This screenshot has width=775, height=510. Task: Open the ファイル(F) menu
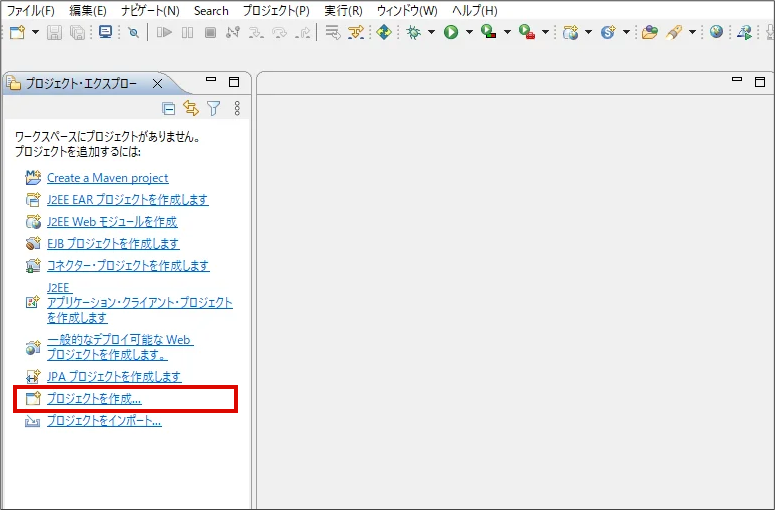pos(31,10)
